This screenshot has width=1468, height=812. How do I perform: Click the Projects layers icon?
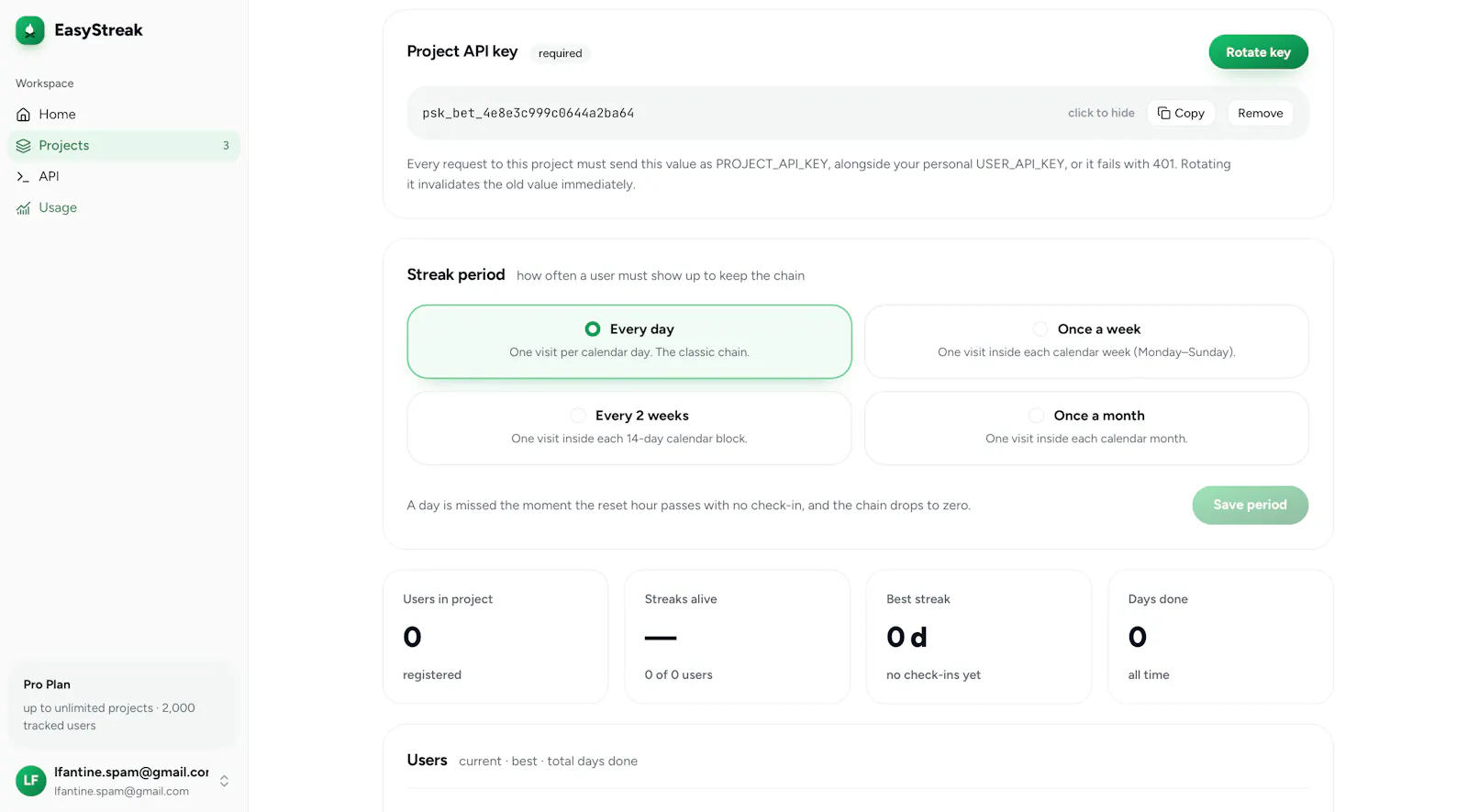coord(24,146)
